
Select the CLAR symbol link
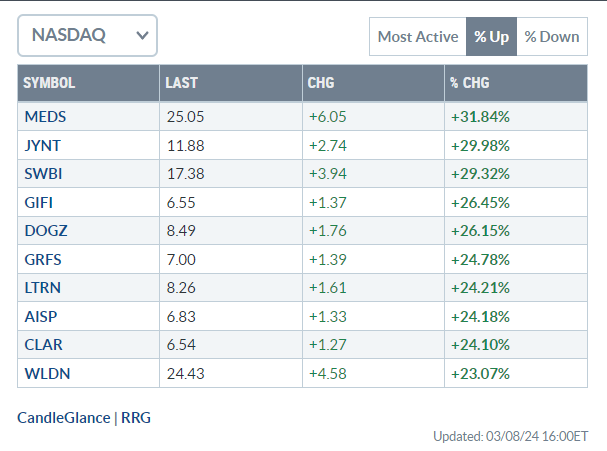[43, 345]
